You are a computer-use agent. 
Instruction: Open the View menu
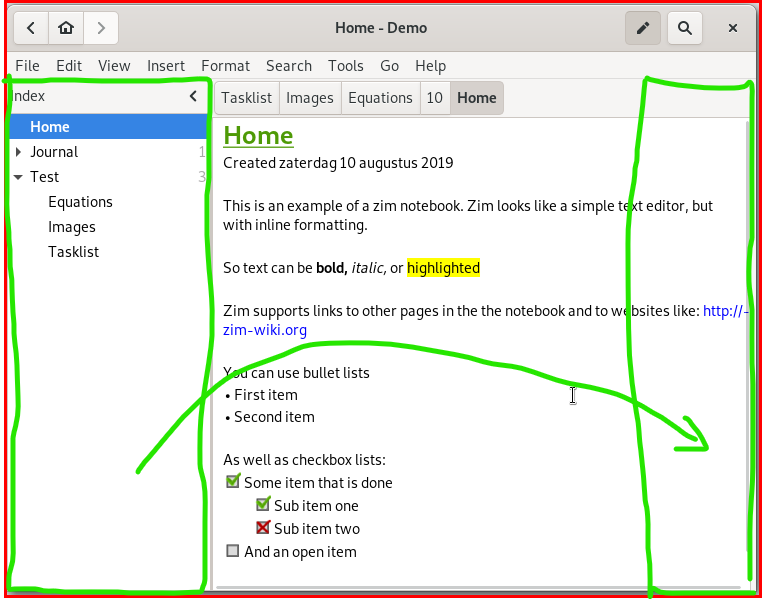114,66
